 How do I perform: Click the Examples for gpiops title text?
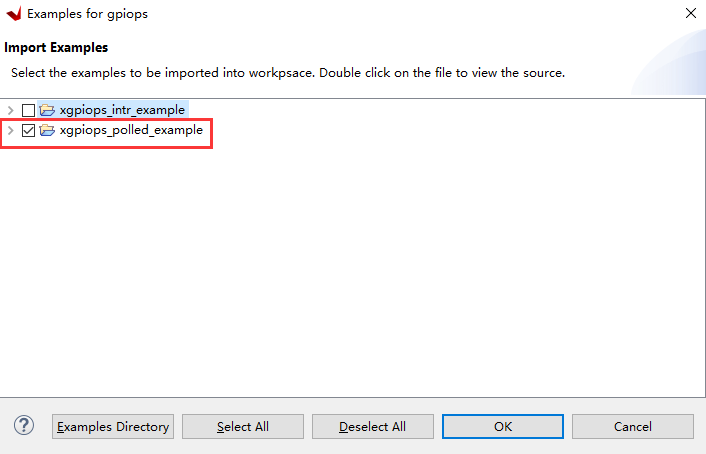(88, 14)
